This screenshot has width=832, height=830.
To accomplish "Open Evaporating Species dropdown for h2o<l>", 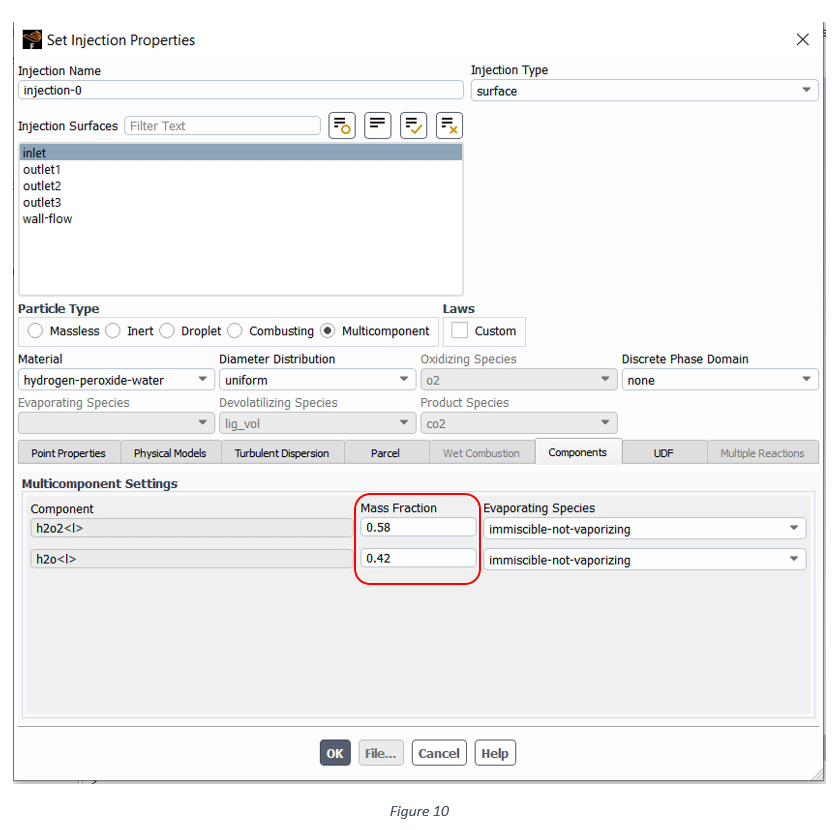I will pos(645,560).
